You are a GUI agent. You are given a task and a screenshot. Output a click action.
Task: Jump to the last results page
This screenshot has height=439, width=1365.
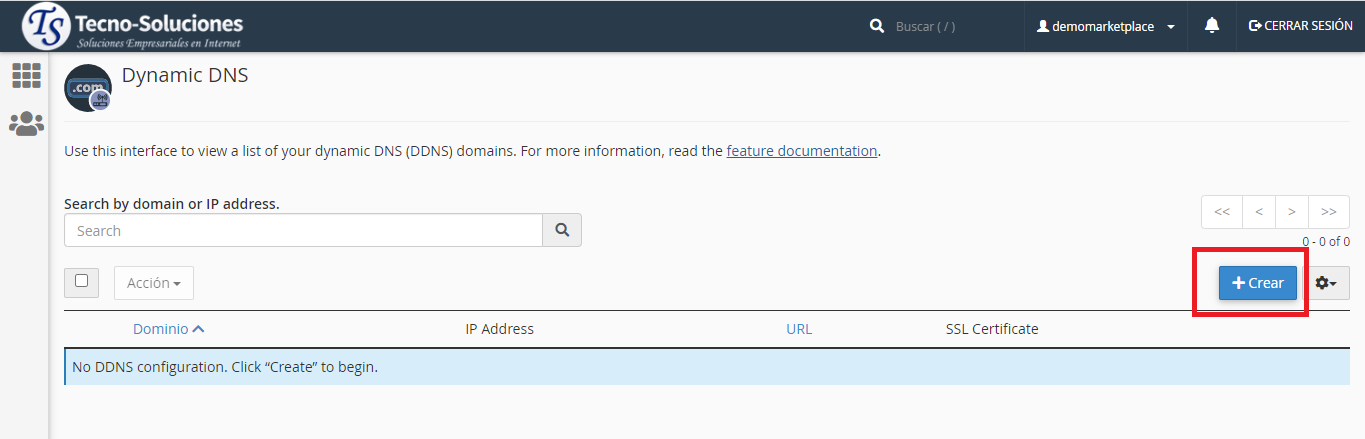point(1329,212)
